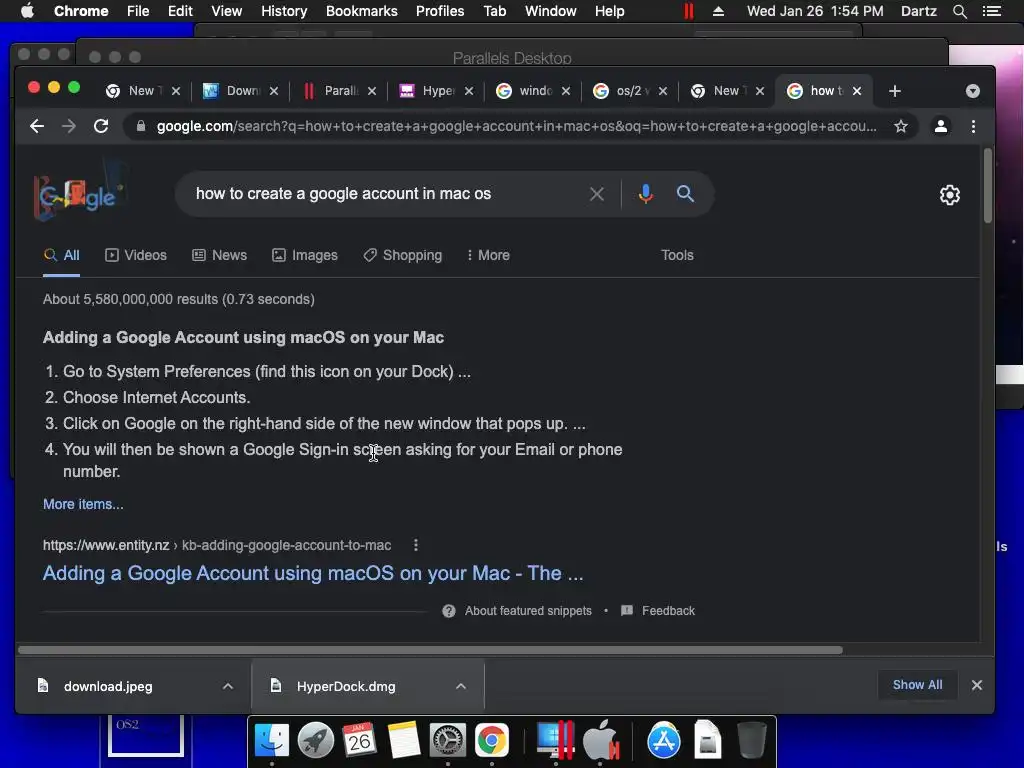Viewport: 1024px width, 768px height.
Task: Open App Store from the Dock
Action: pos(664,741)
